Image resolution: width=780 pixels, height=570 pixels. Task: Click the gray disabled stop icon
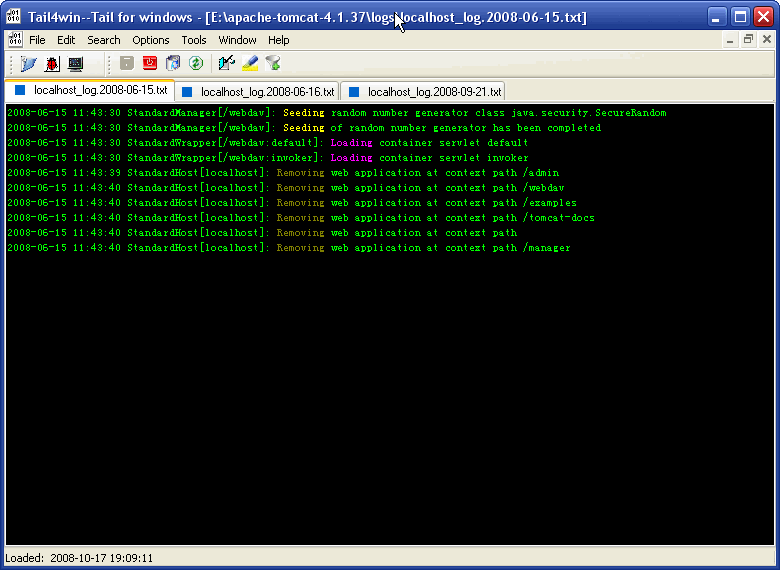tap(127, 63)
